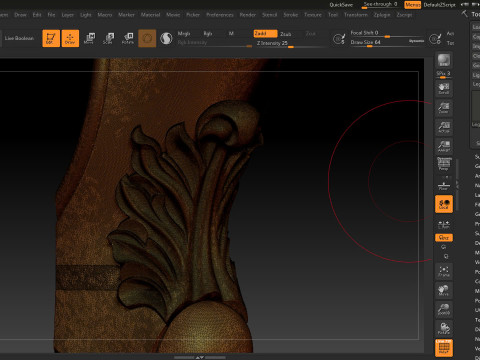Select the Z rotation axis icon below Qxyz
Screen dimensions: 480x360
(x=446, y=256)
